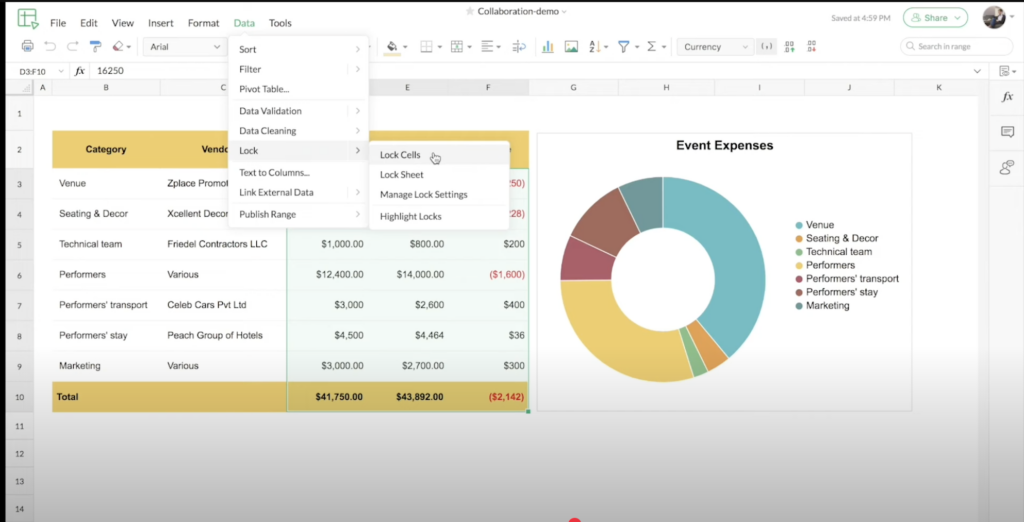Click the Horizontal align icon

[487, 46]
